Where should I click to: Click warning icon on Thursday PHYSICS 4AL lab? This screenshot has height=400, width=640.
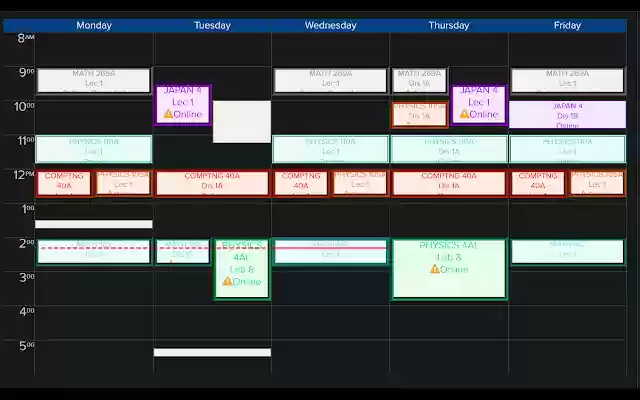[x=435, y=269]
